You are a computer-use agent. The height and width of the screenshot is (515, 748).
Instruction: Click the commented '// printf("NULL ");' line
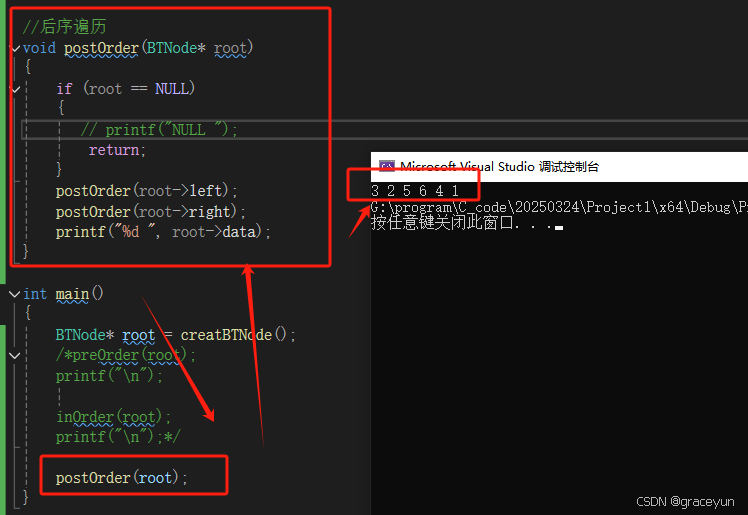(x=159, y=130)
